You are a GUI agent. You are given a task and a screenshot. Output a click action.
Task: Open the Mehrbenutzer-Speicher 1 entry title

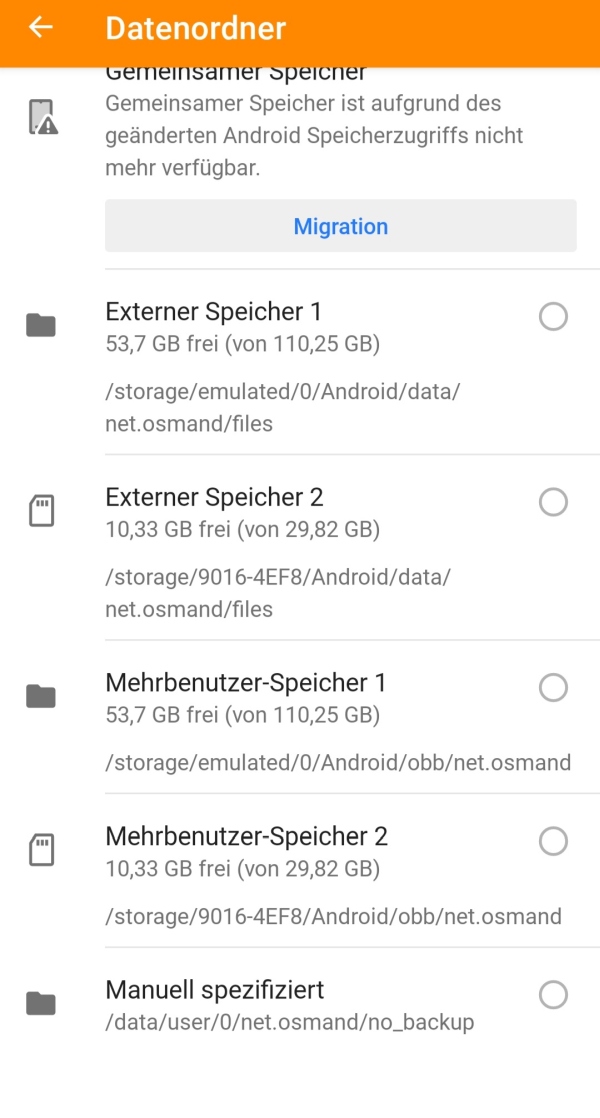pyautogui.click(x=245, y=683)
